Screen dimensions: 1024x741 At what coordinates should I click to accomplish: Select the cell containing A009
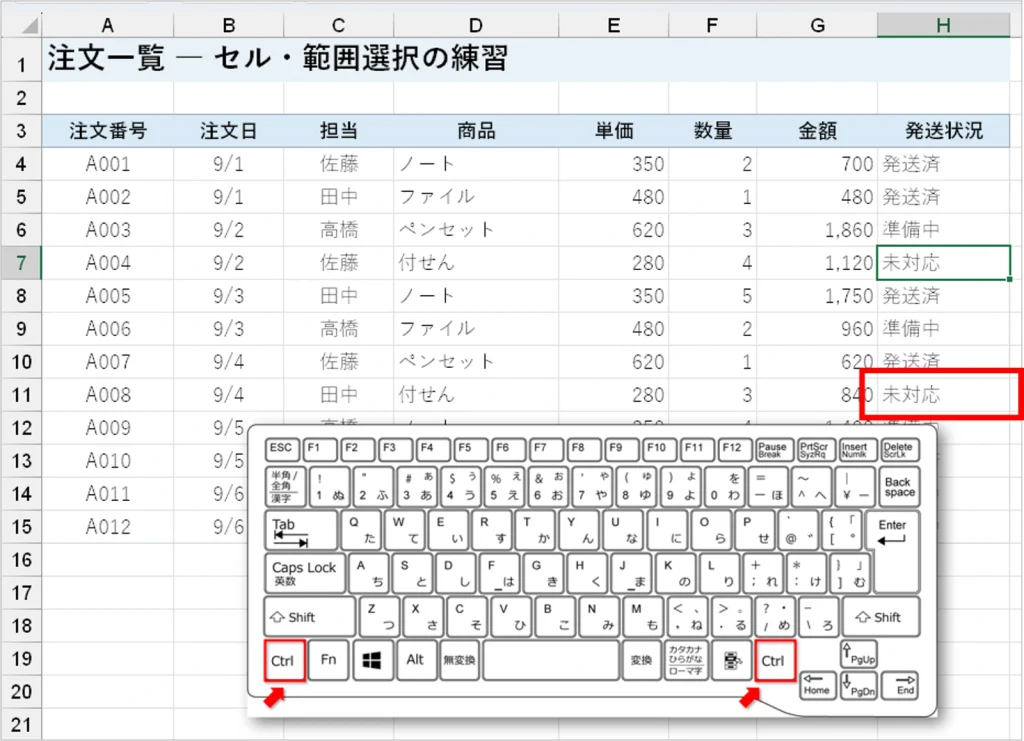pos(108,428)
